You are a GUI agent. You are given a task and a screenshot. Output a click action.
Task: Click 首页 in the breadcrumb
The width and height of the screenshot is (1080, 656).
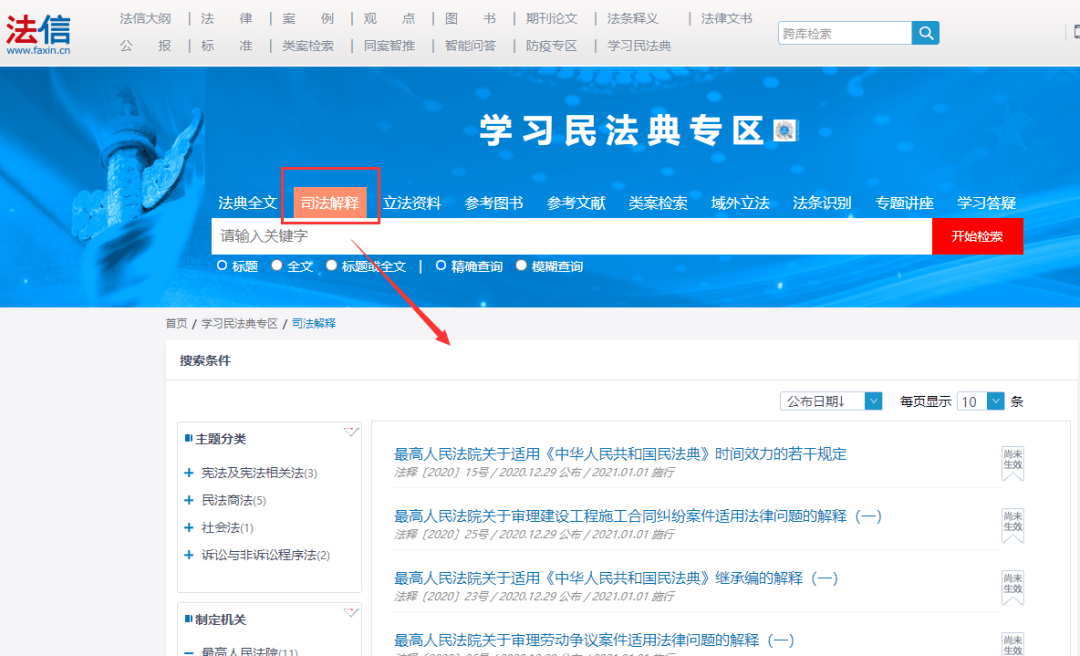[176, 323]
